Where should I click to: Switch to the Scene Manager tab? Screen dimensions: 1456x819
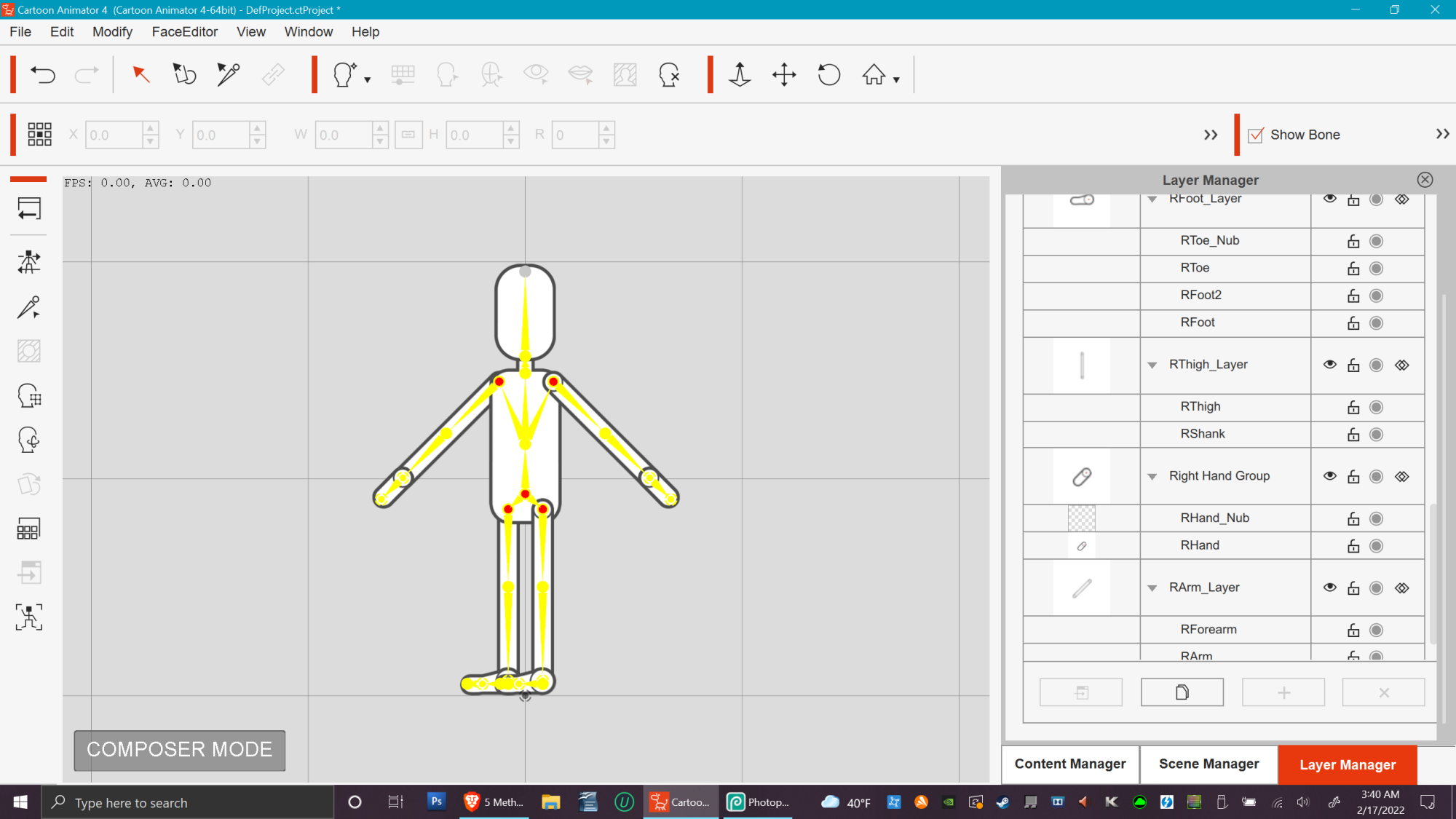coord(1208,764)
